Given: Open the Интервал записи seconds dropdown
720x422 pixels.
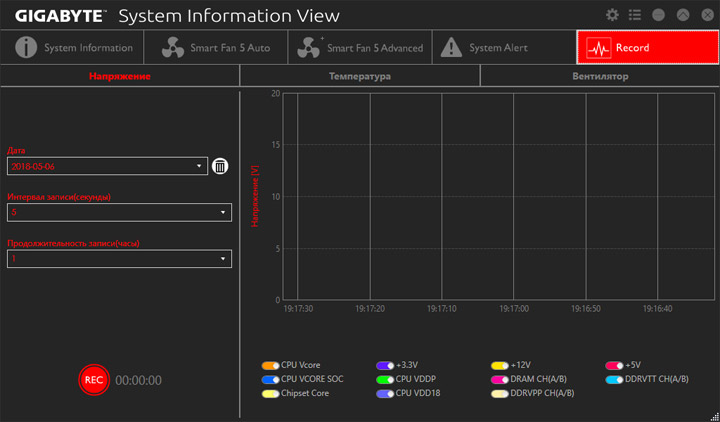Looking at the screenshot, I should [119, 212].
